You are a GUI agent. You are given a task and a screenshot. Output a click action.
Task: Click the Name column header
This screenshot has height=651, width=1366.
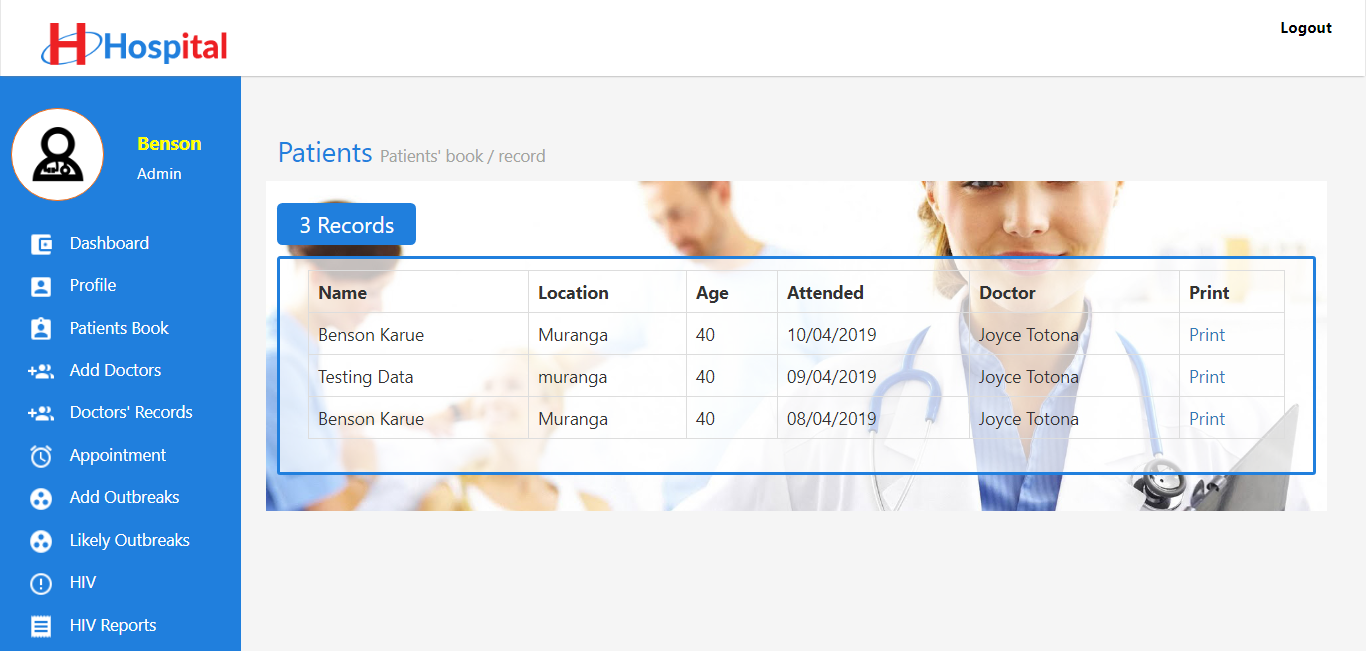click(x=343, y=292)
